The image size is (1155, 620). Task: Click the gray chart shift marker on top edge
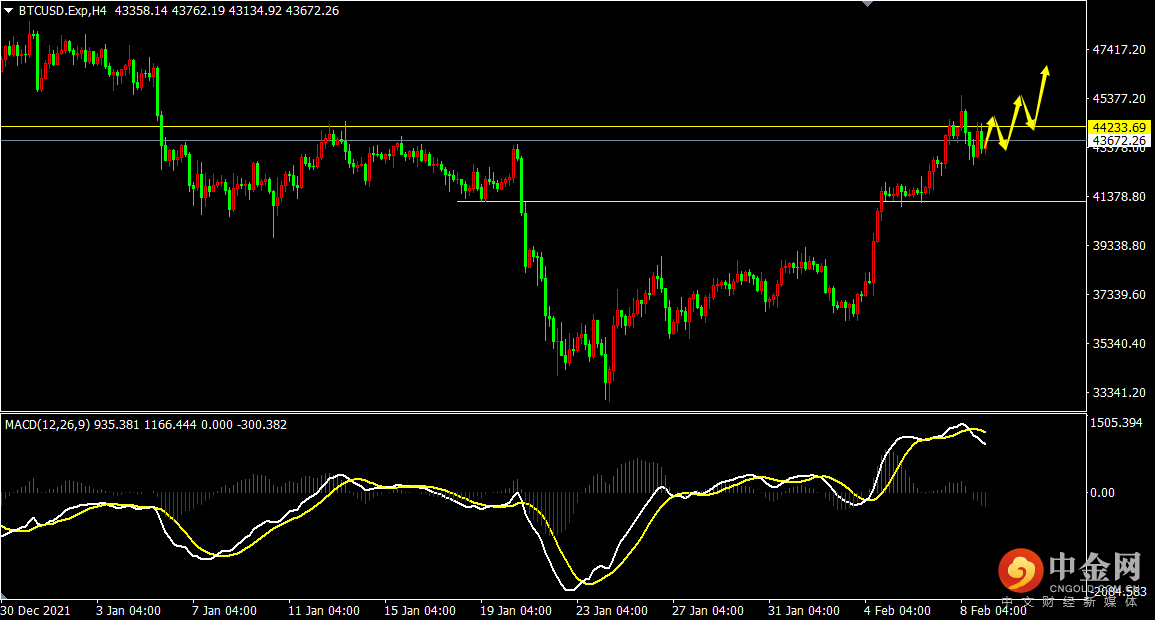pos(868,4)
